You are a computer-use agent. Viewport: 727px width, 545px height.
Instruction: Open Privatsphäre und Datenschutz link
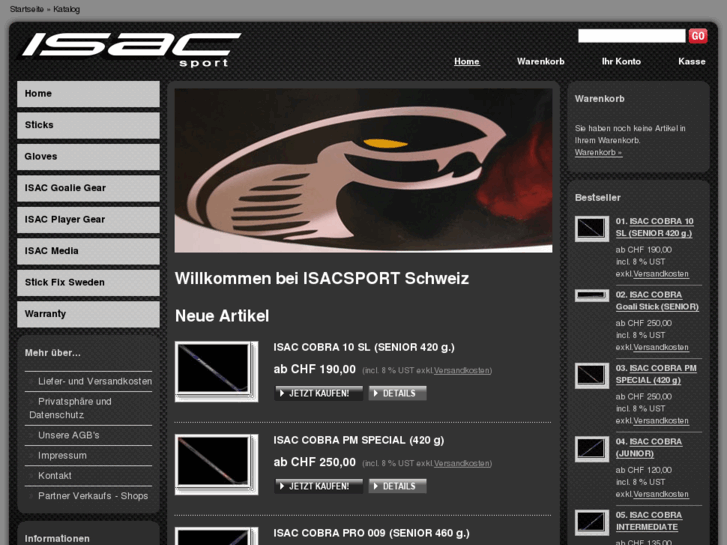click(70, 408)
